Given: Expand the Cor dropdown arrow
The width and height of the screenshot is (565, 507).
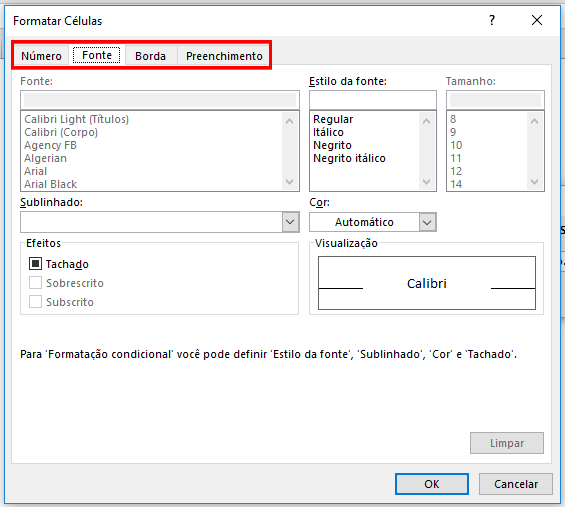Looking at the screenshot, I should [427, 222].
